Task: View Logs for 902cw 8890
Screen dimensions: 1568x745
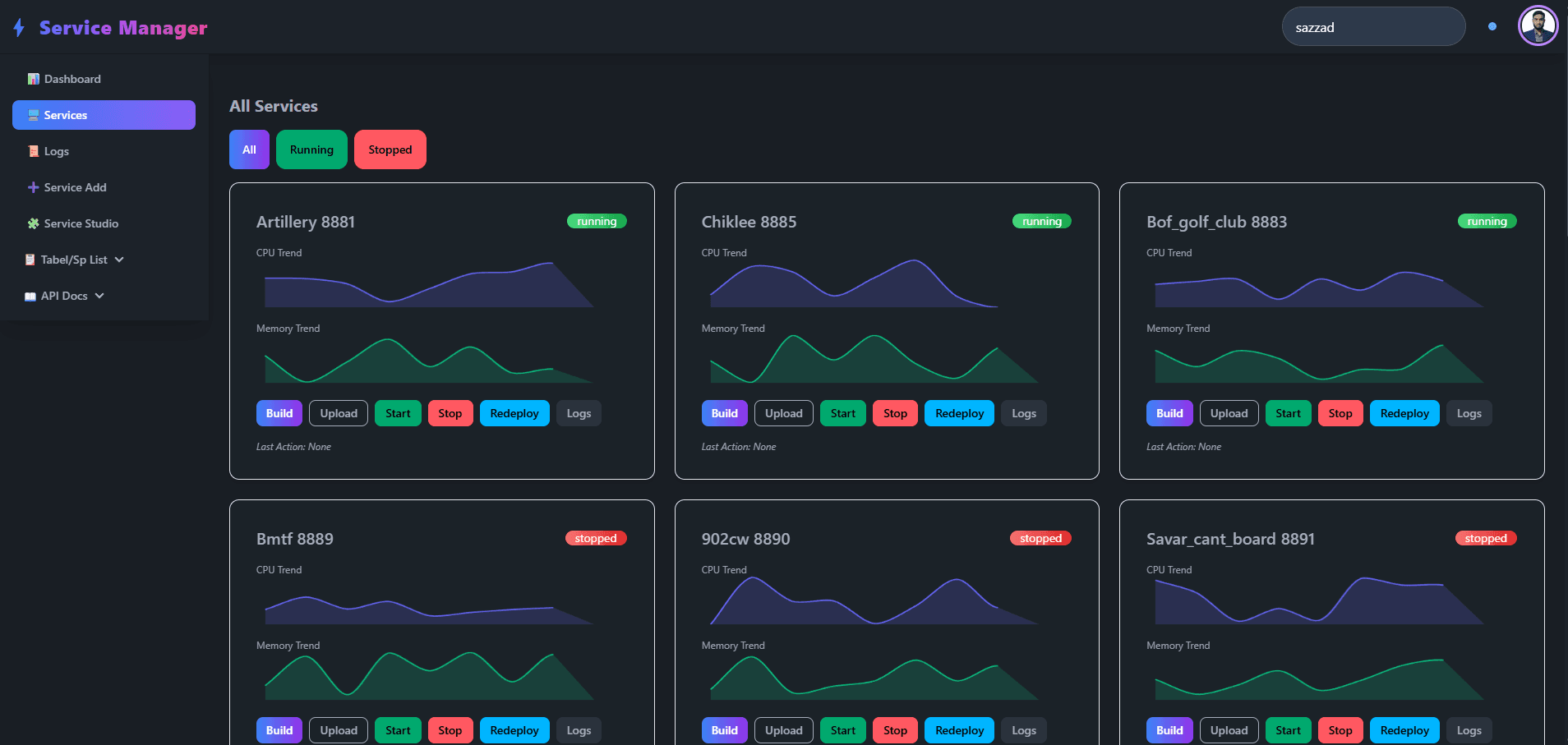Action: point(1024,730)
